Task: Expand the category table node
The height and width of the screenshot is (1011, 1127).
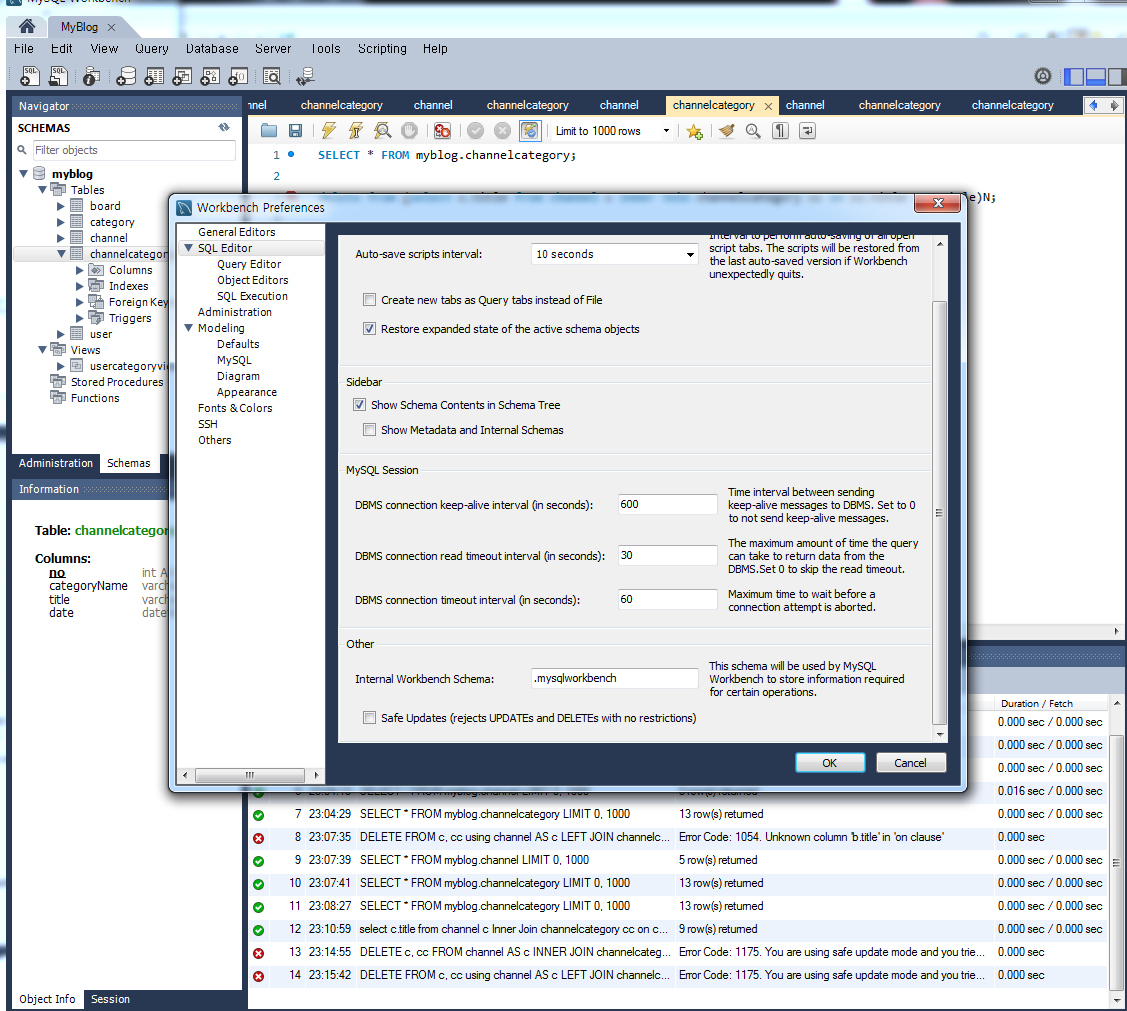Action: click(61, 222)
